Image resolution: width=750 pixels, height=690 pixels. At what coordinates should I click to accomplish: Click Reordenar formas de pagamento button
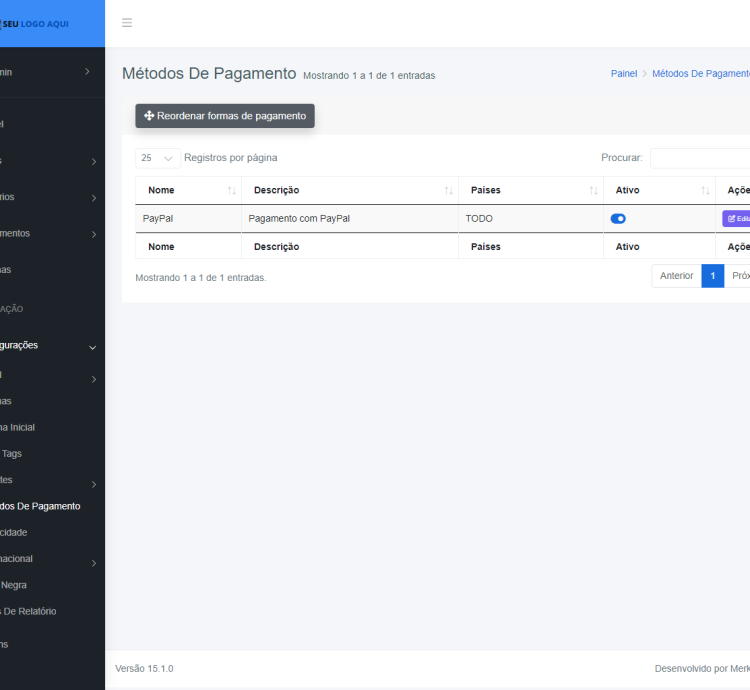coord(225,116)
